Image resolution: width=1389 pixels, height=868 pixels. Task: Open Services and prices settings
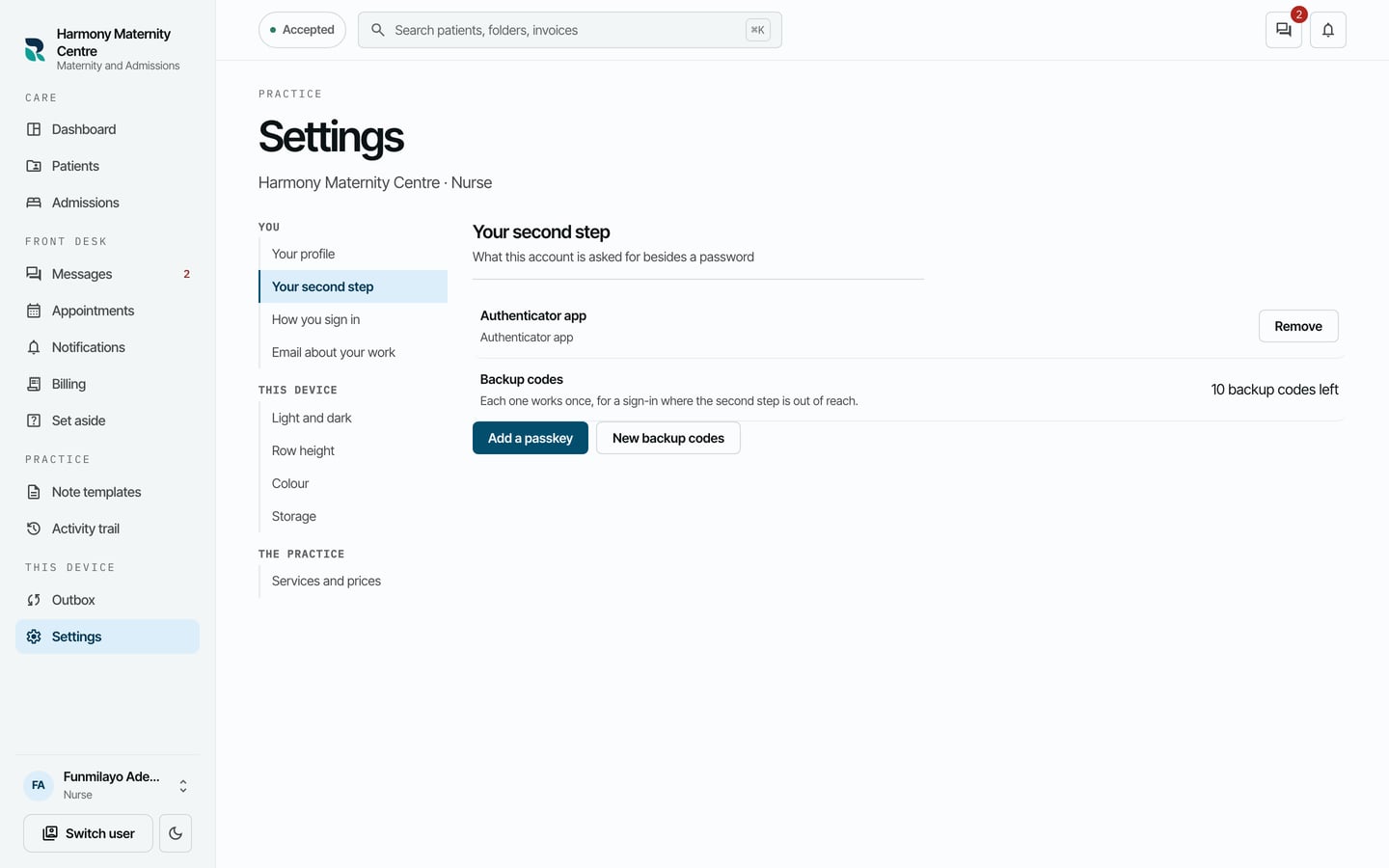353,581
